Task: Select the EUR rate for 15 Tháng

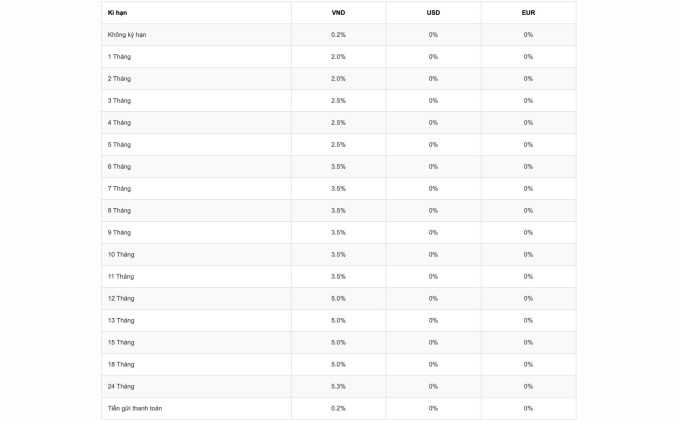Action: [528, 343]
